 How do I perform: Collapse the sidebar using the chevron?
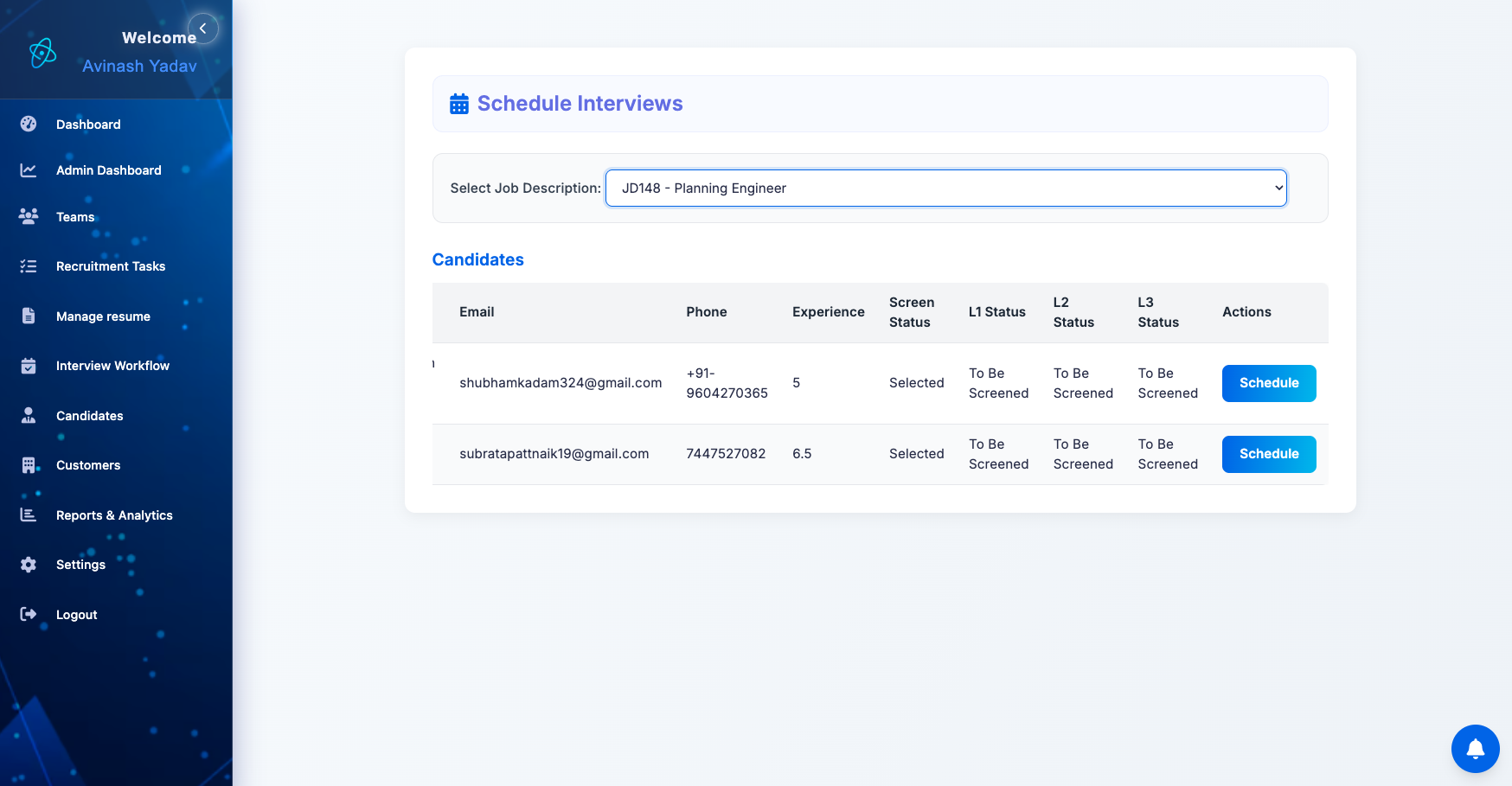pos(203,29)
